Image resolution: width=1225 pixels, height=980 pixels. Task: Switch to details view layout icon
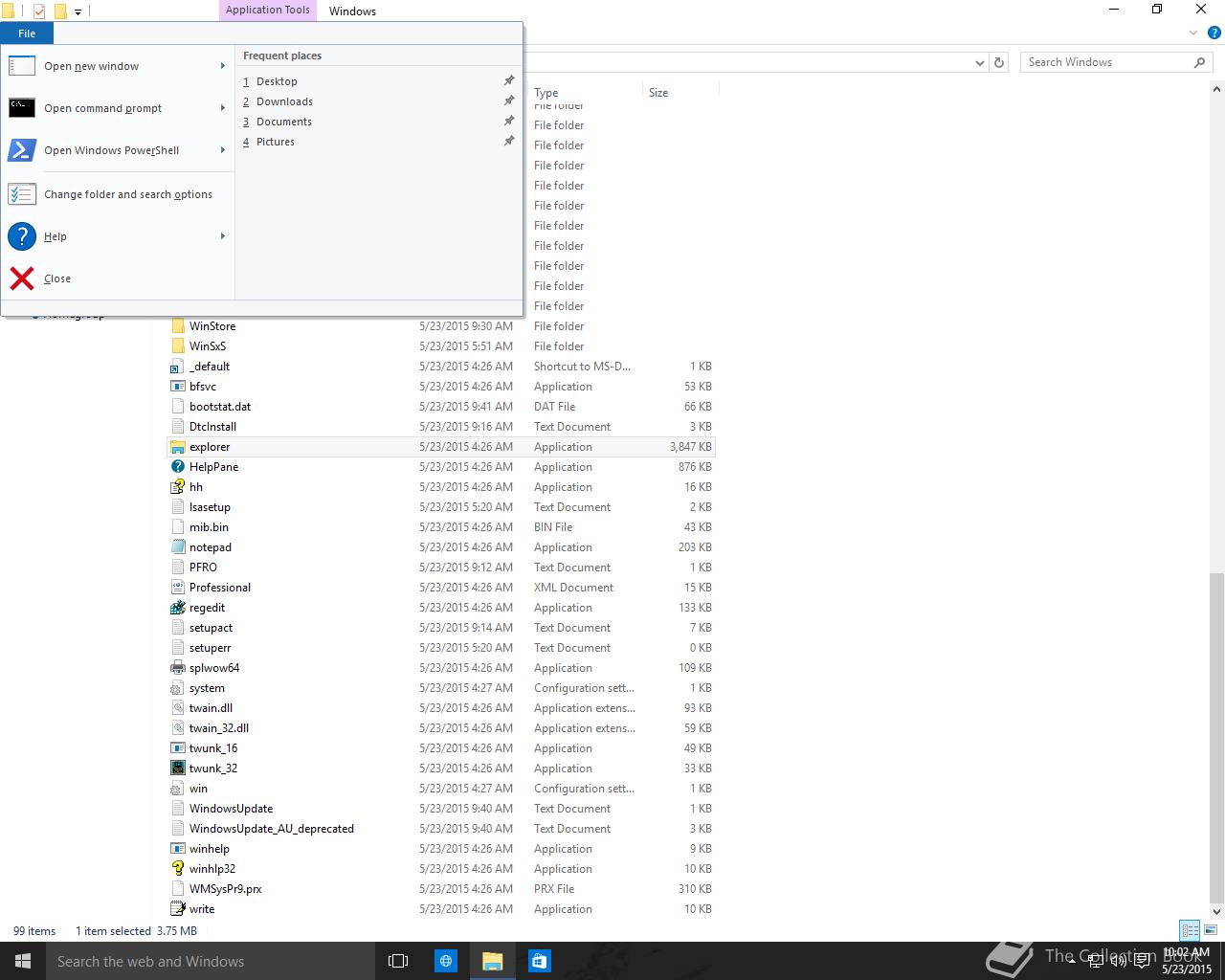1190,930
